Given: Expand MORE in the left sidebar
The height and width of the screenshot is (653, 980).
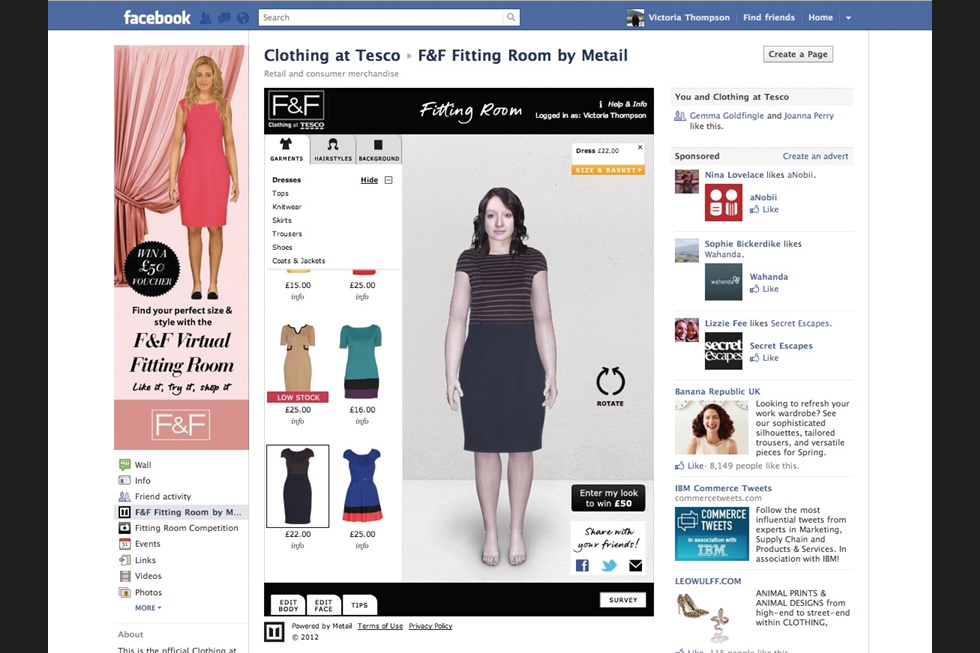Looking at the screenshot, I should point(148,608).
